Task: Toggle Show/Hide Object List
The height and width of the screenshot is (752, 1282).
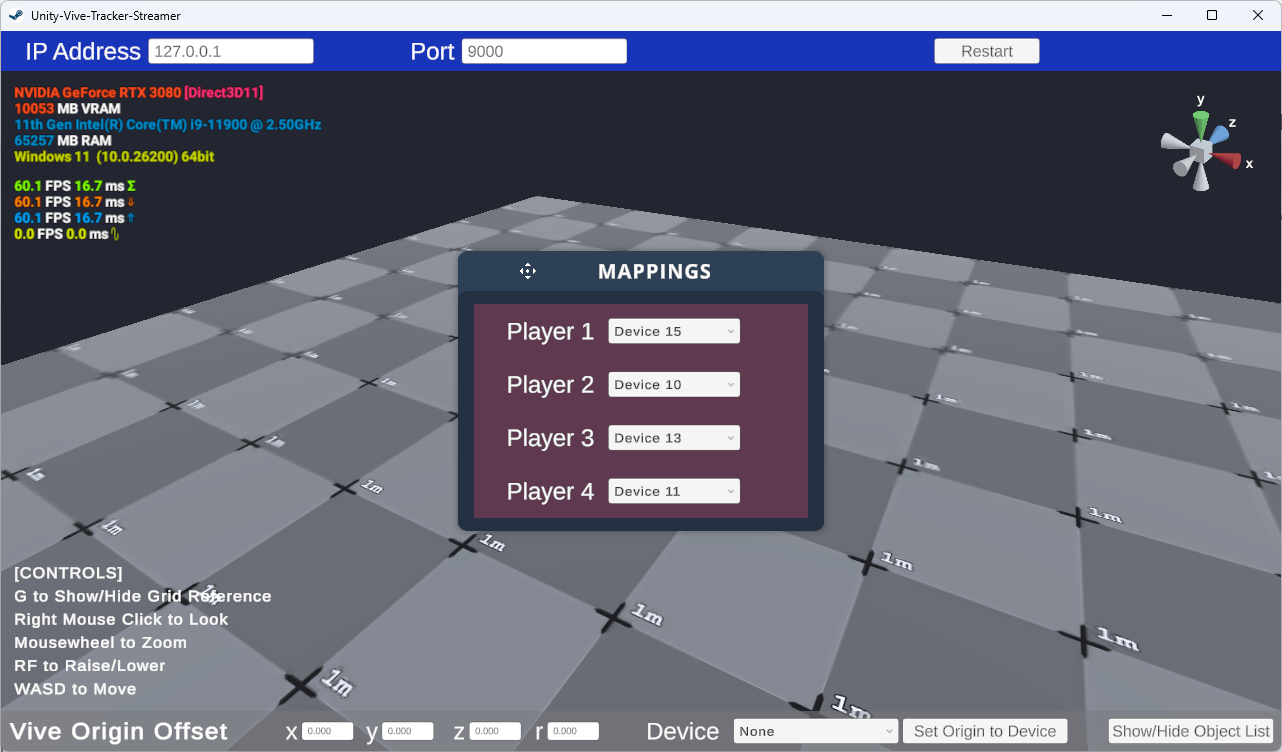Action: [x=1191, y=731]
